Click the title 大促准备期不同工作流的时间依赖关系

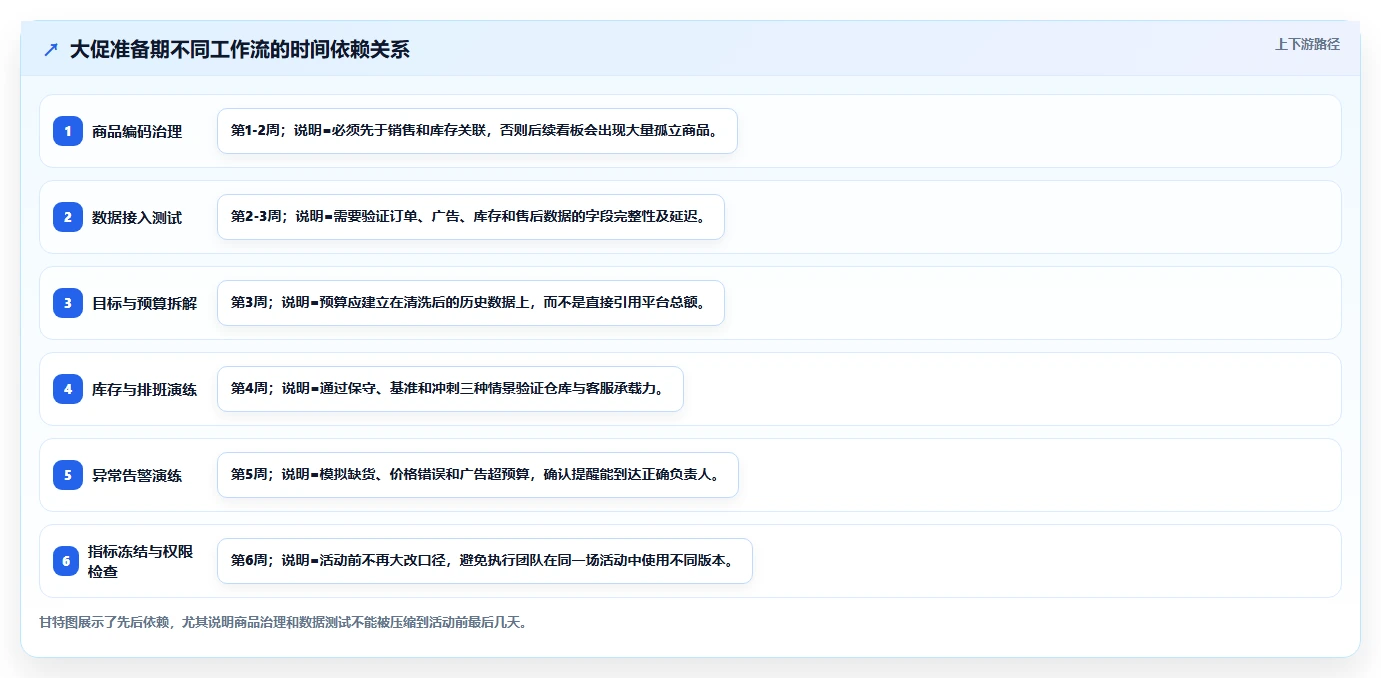click(239, 50)
